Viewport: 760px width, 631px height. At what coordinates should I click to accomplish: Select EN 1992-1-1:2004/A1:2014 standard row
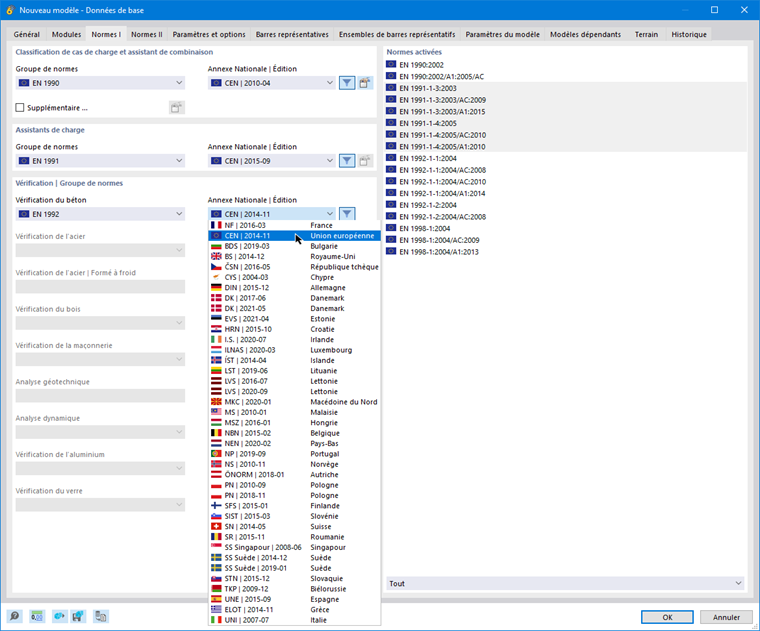(565, 193)
